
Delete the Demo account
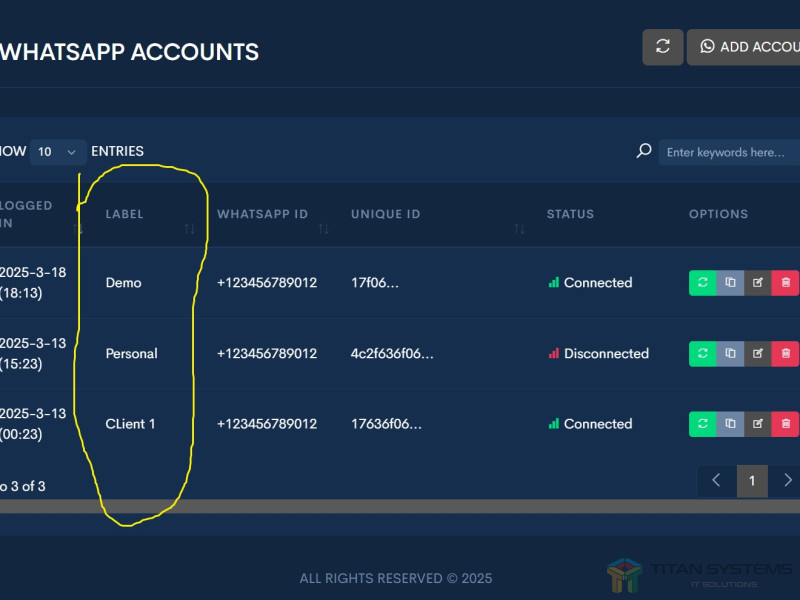tap(786, 283)
